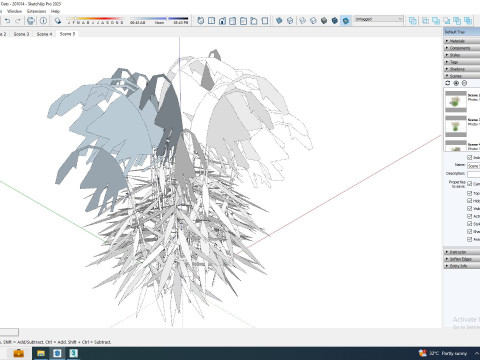Toggle checkbox beginning with 'Top'
Viewport: 480px width, 360px height.
click(x=470, y=193)
